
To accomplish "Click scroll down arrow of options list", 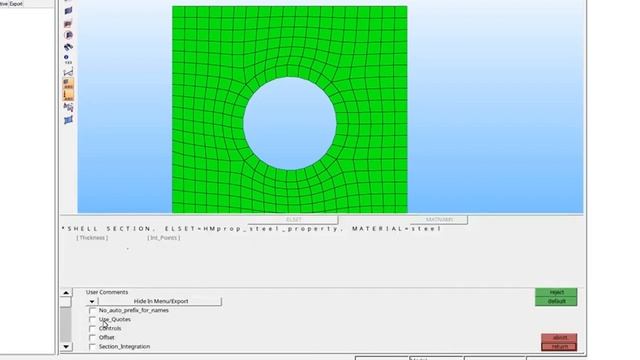I will tap(66, 347).
